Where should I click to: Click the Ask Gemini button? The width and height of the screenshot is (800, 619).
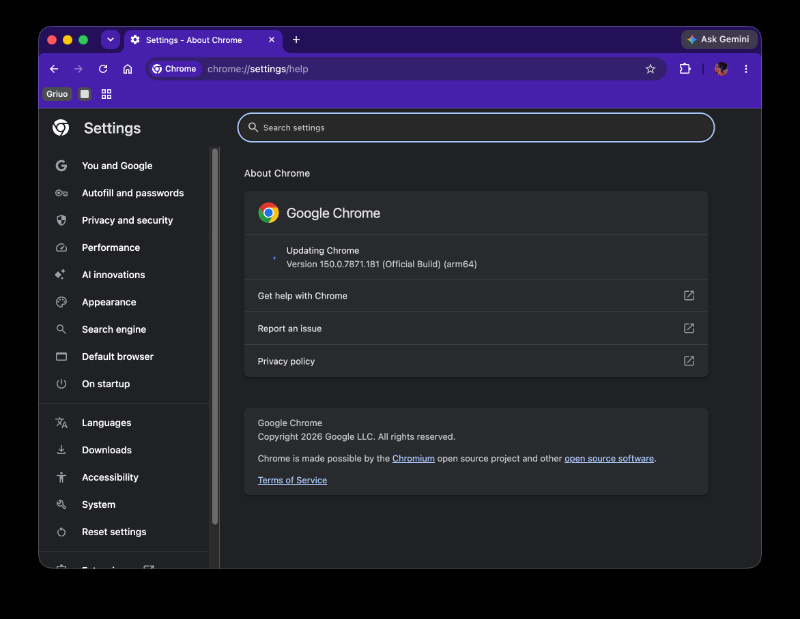718,39
